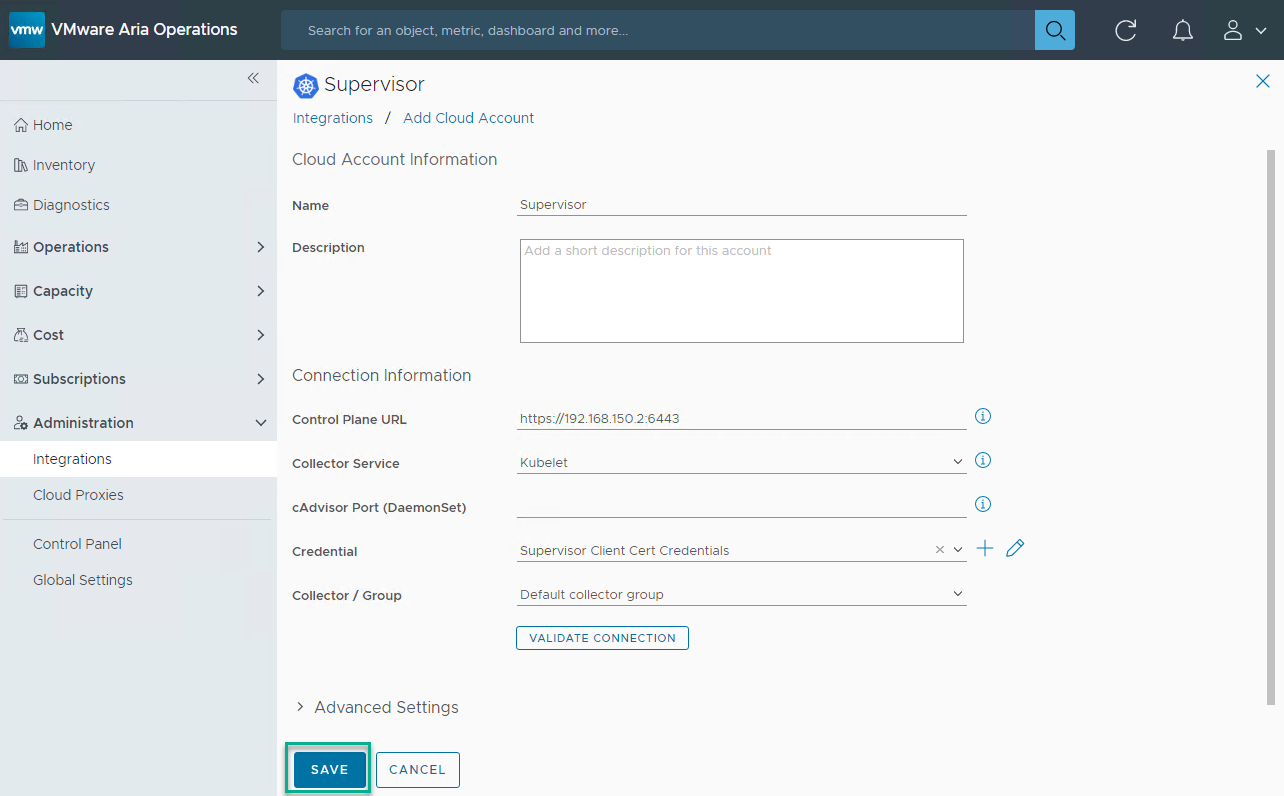Click into the Description text area
Screen dimensions: 1284x796
click(x=741, y=291)
